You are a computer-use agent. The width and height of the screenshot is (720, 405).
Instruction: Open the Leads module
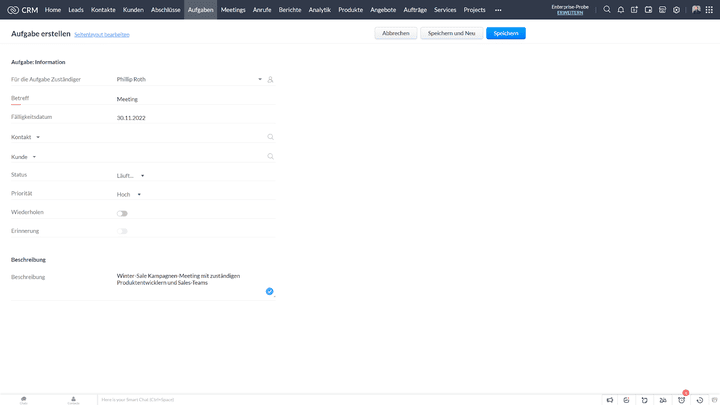coord(76,10)
